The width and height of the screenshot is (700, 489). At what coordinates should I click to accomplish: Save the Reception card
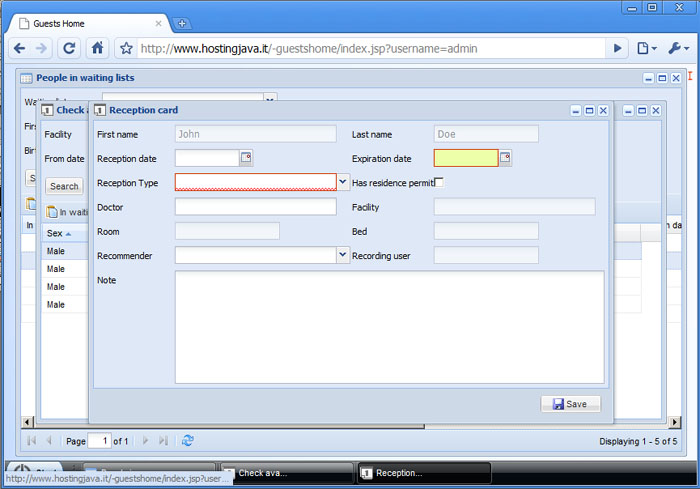point(570,404)
